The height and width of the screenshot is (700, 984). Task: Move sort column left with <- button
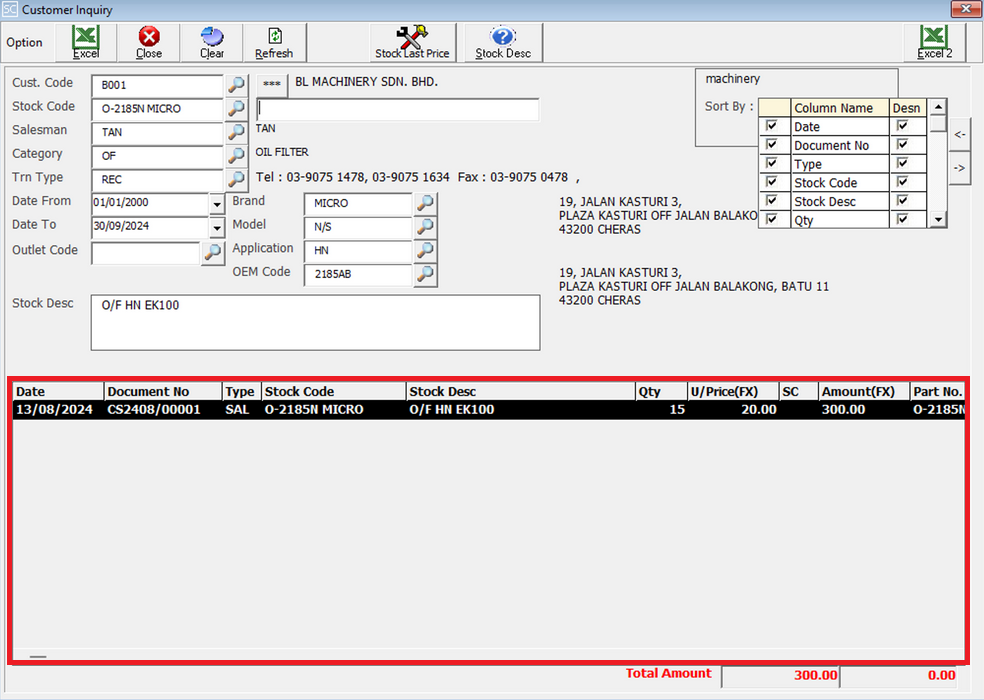(960, 134)
